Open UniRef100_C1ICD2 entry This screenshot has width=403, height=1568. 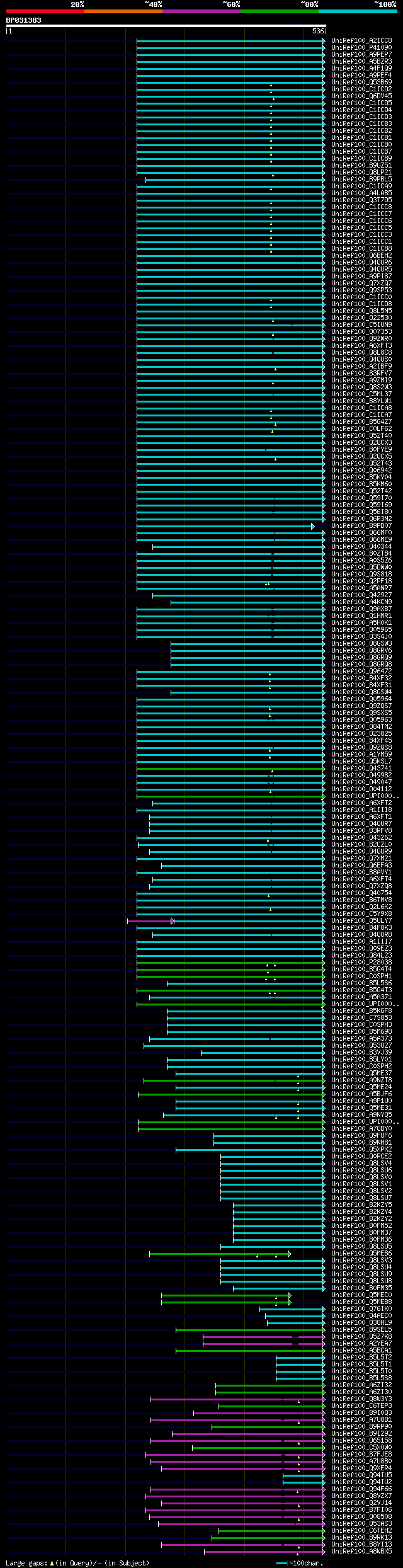tap(361, 89)
